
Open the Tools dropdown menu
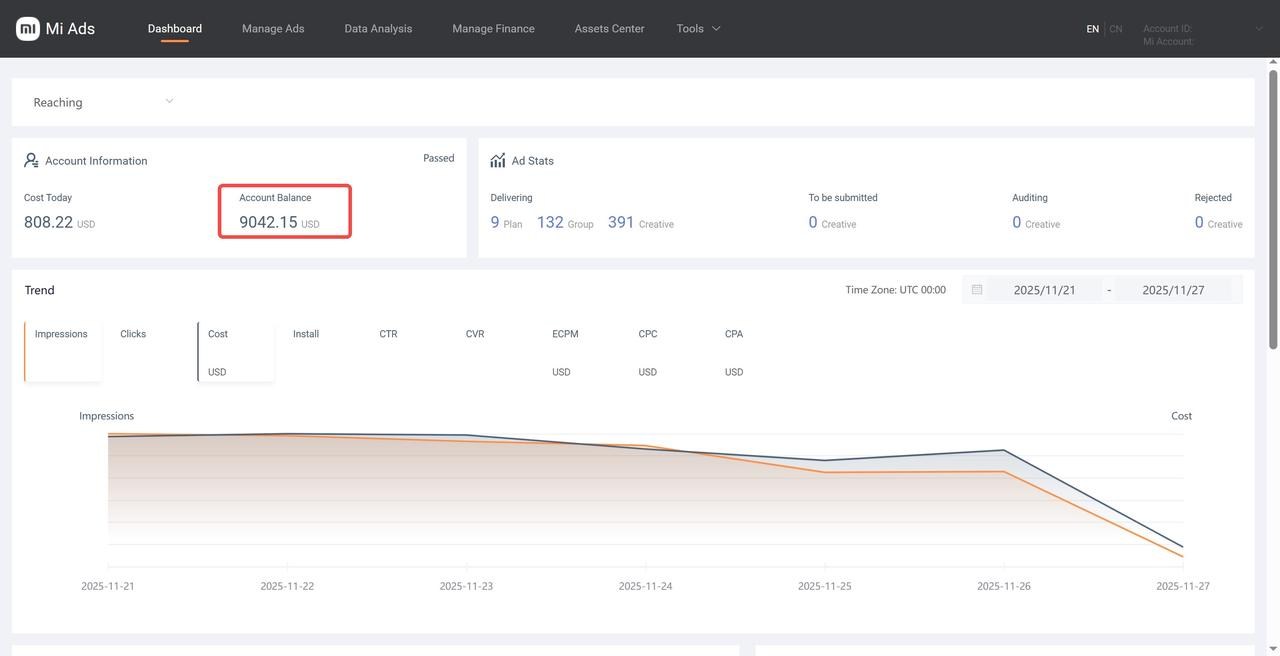[698, 29]
